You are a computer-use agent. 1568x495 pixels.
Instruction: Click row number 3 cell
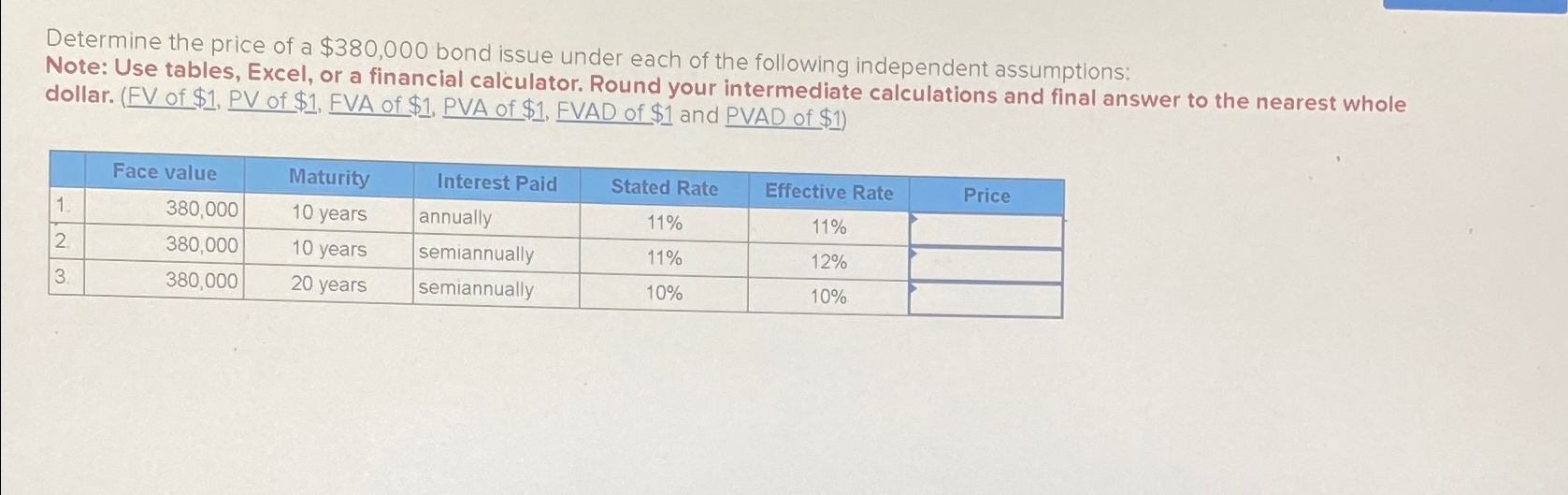pos(66,278)
